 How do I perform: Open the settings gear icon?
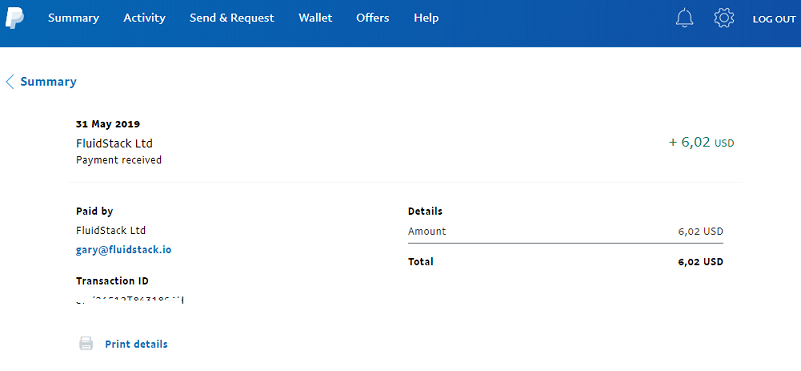tap(723, 18)
